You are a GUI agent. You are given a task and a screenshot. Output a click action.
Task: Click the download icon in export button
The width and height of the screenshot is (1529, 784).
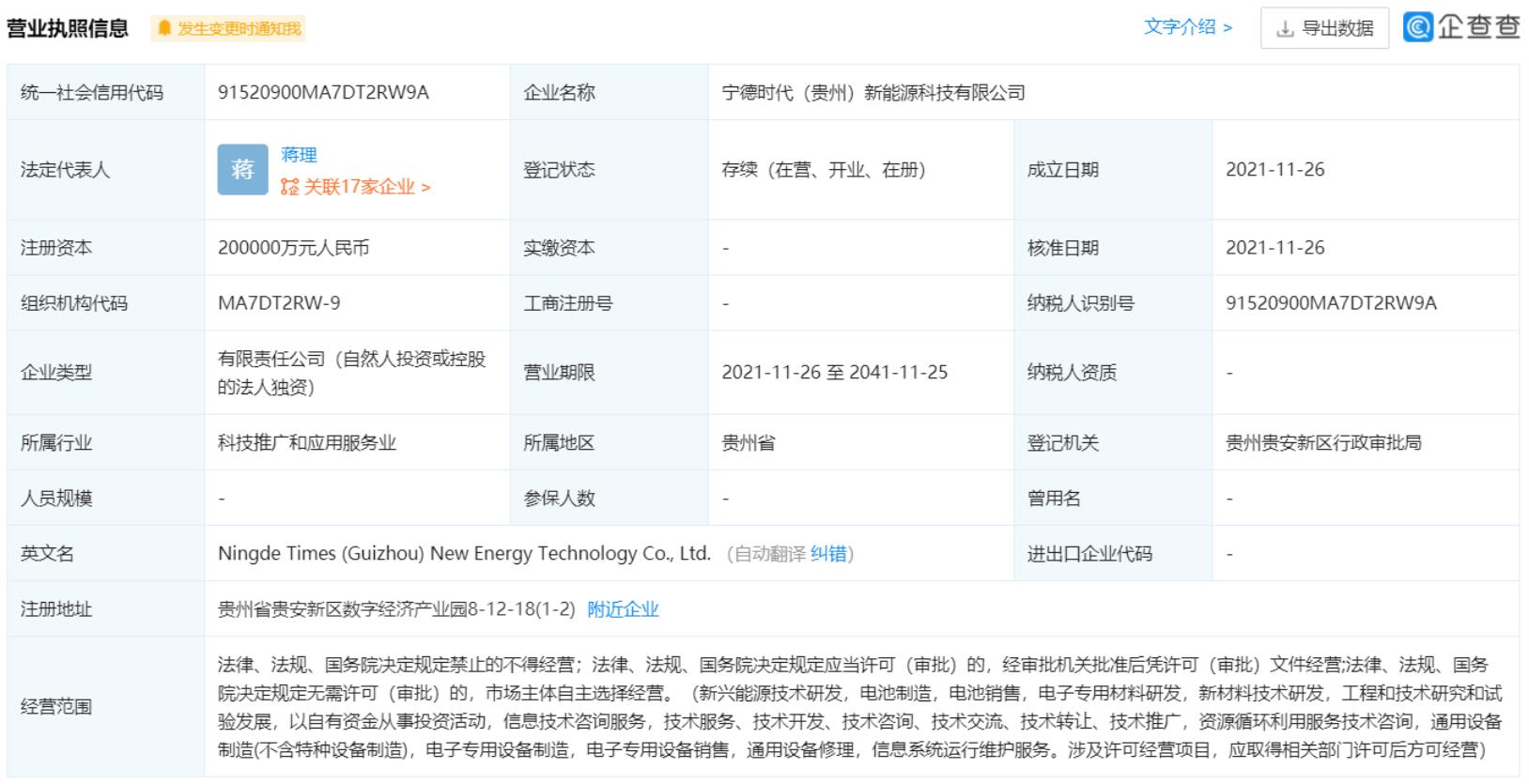(x=1285, y=29)
